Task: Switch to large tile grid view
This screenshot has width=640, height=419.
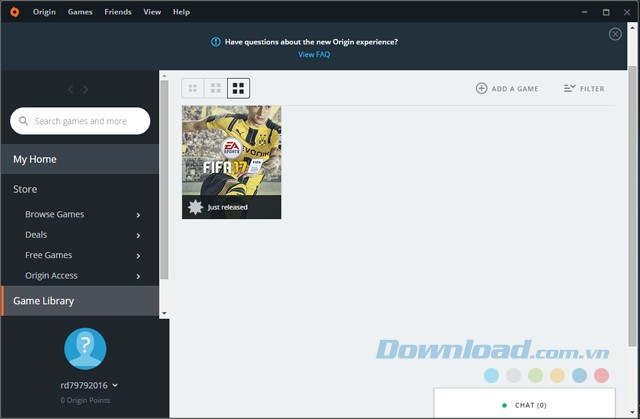Action: [239, 89]
